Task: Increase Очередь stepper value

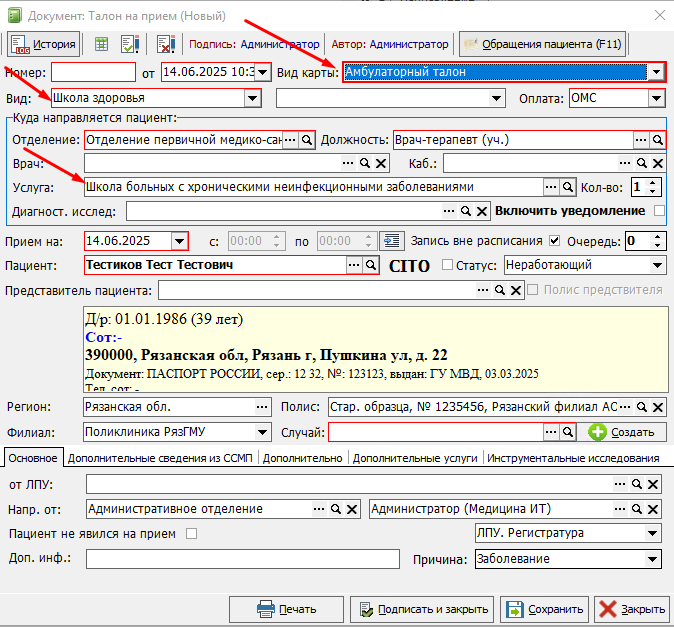Action: [x=657, y=236]
